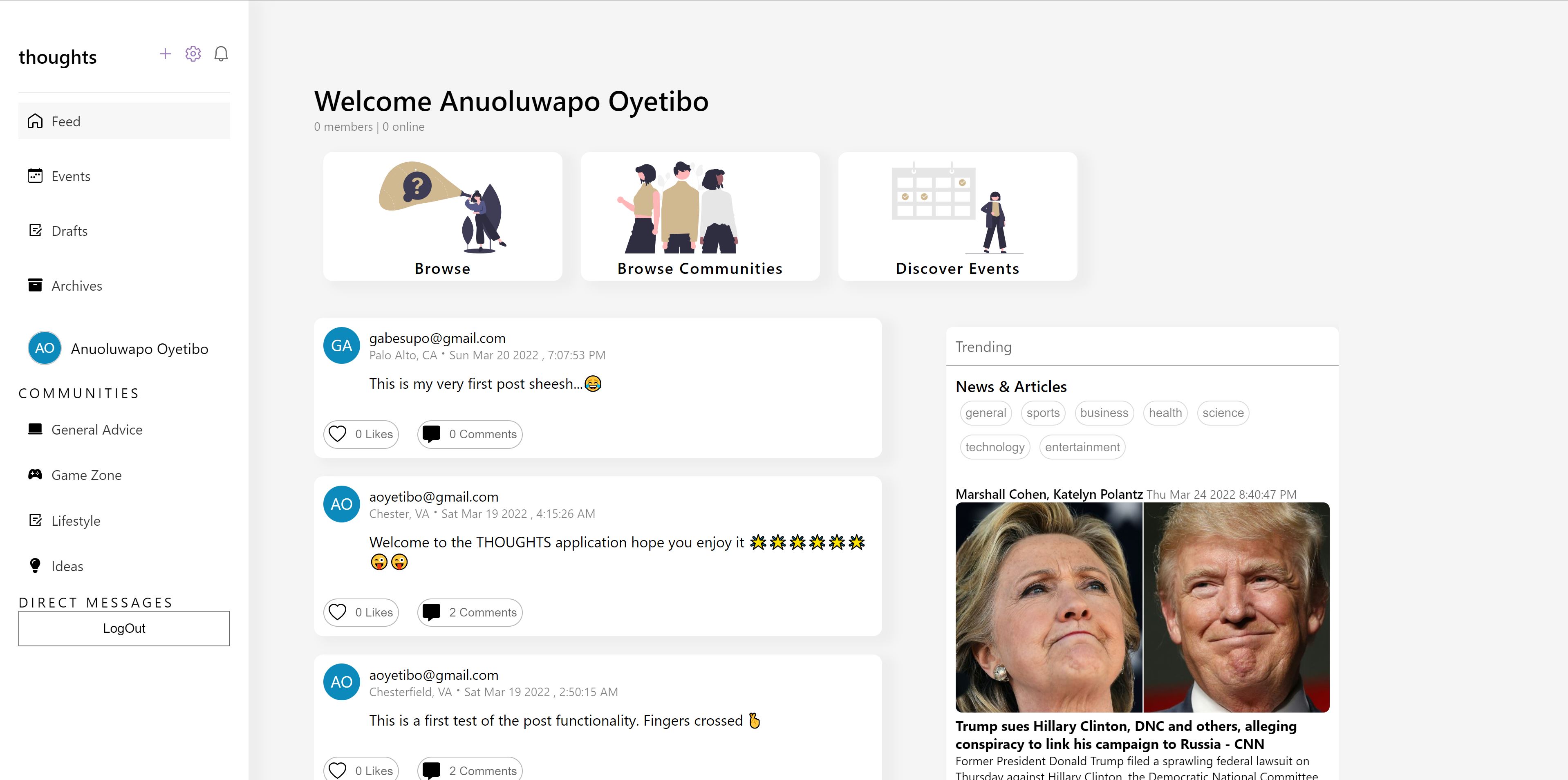The image size is (1568, 780).
Task: Click GA avatar on gabesupo post
Action: coord(341,346)
